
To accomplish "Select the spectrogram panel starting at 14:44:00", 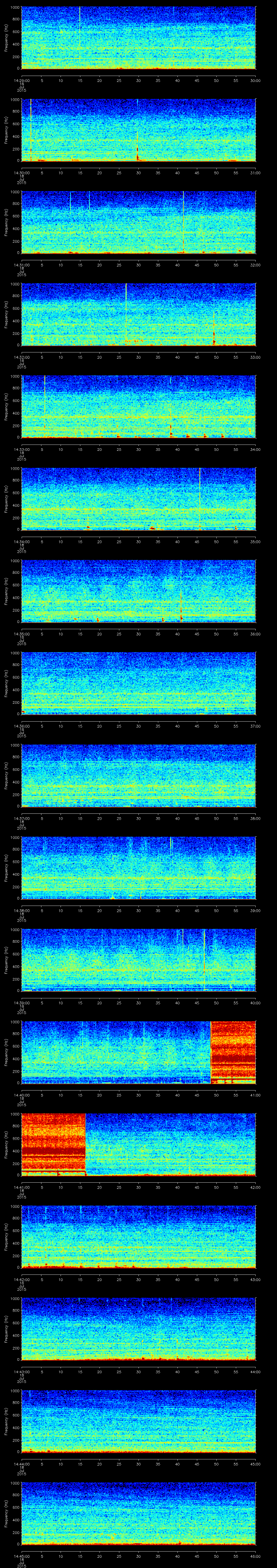I will click(138, 1421).
